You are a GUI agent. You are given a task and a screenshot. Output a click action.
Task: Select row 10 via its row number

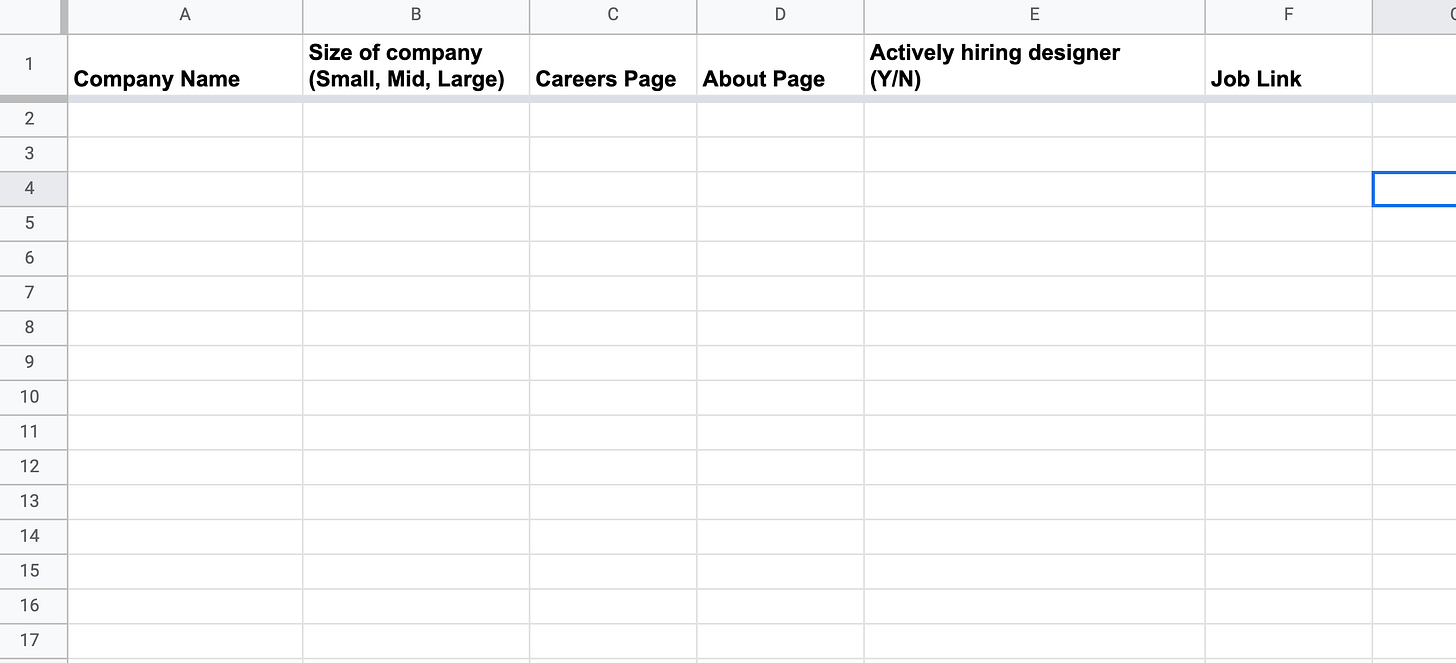click(31, 397)
